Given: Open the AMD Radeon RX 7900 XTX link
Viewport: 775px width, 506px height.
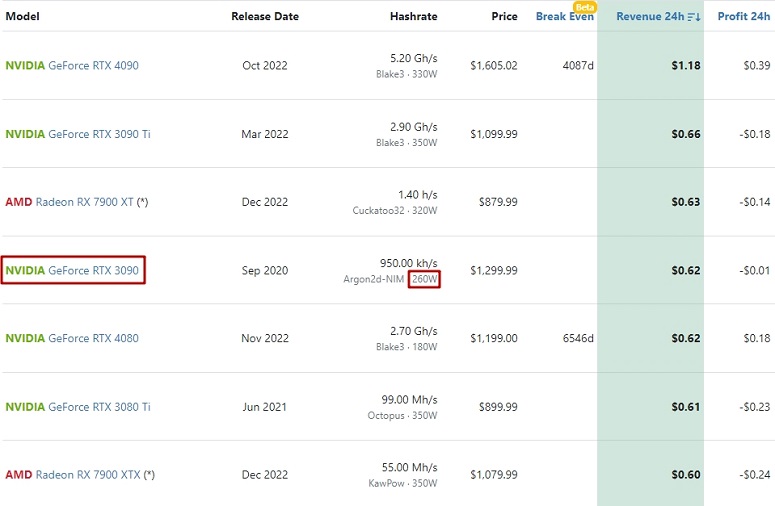Looking at the screenshot, I should 73,474.
